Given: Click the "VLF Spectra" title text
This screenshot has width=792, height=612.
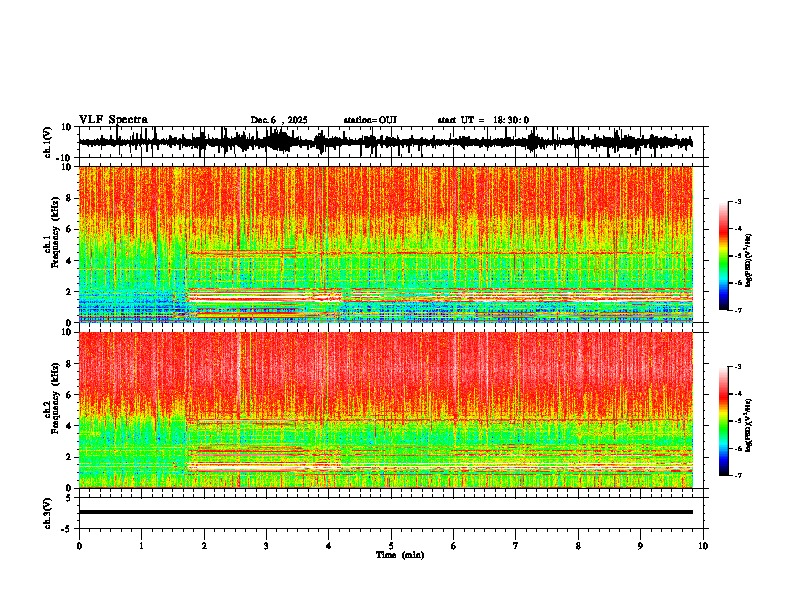Looking at the screenshot, I should (x=113, y=120).
